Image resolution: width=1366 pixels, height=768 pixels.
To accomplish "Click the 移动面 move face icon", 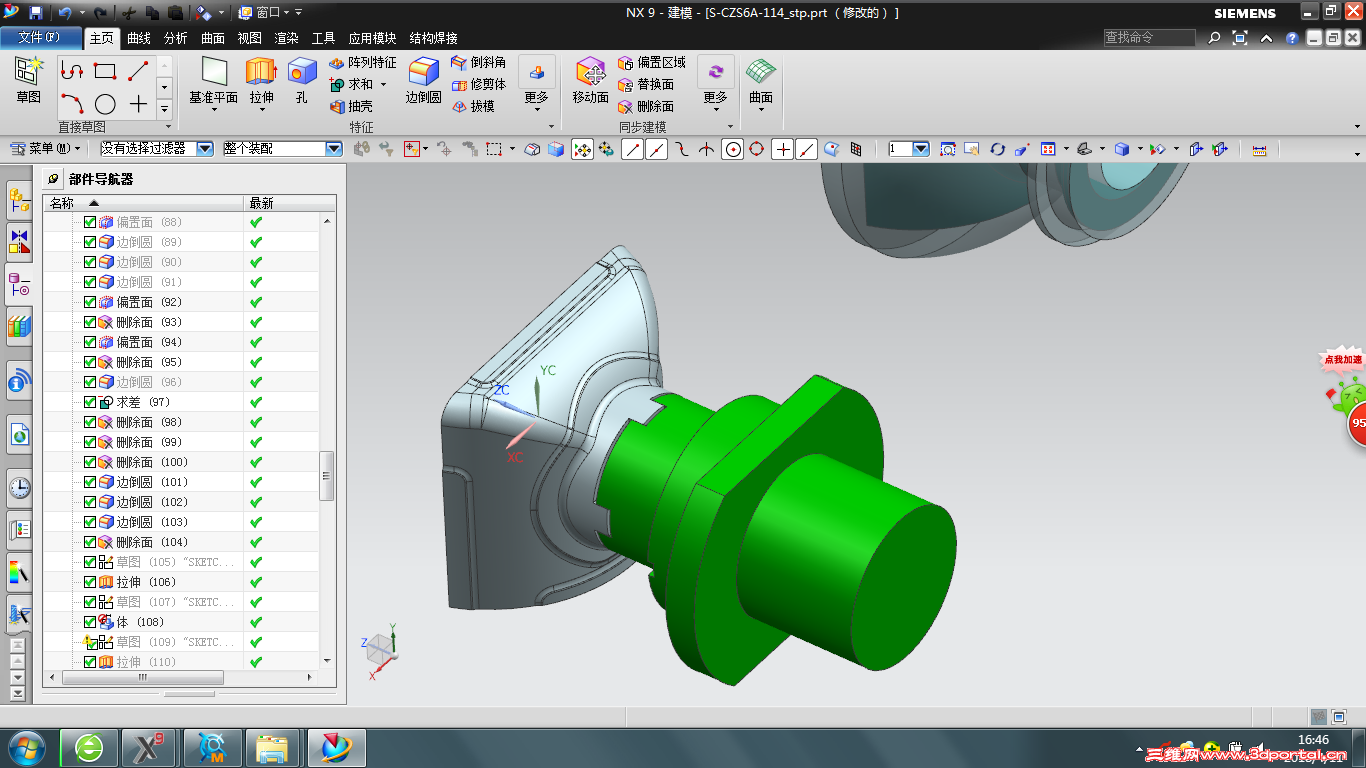I will click(x=590, y=71).
